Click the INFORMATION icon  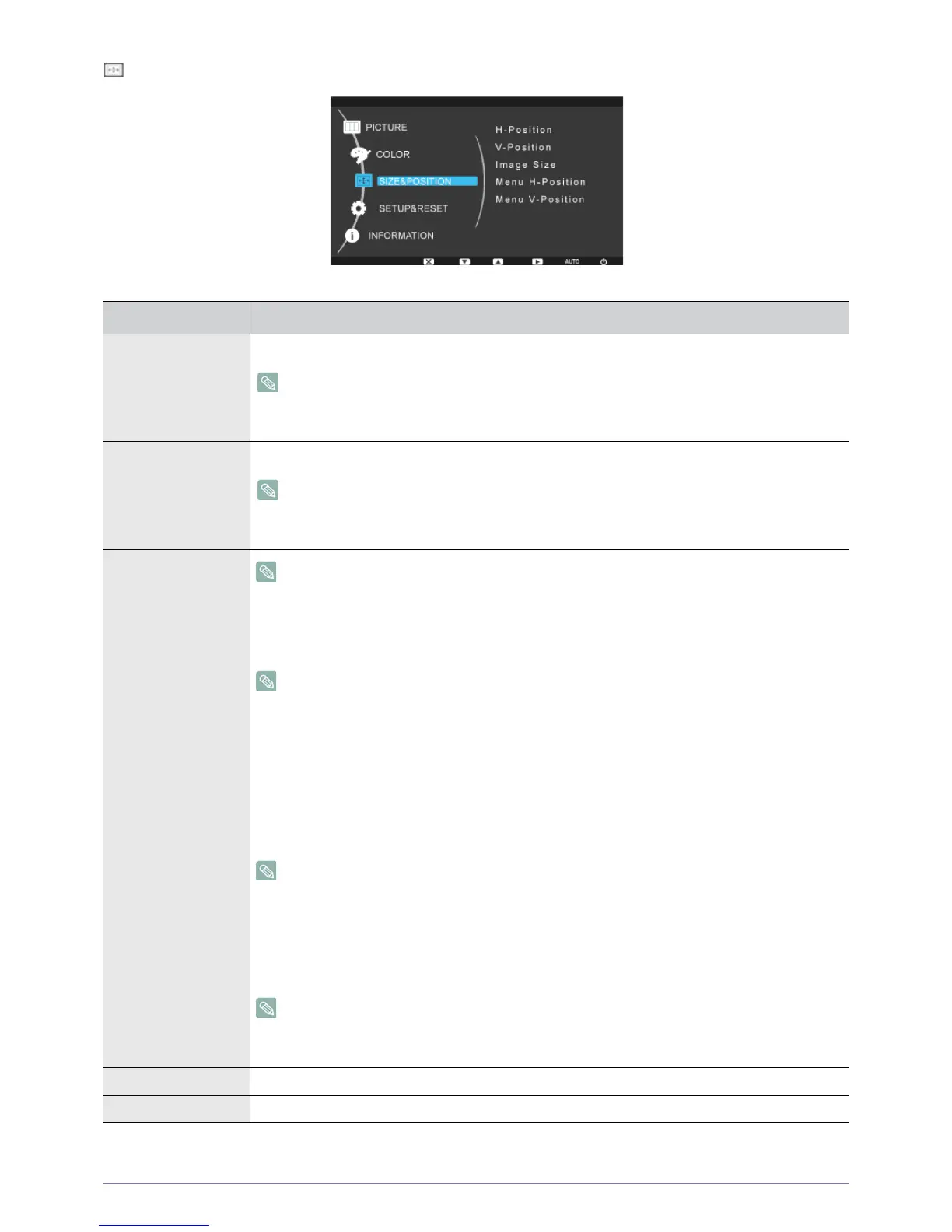click(x=352, y=235)
